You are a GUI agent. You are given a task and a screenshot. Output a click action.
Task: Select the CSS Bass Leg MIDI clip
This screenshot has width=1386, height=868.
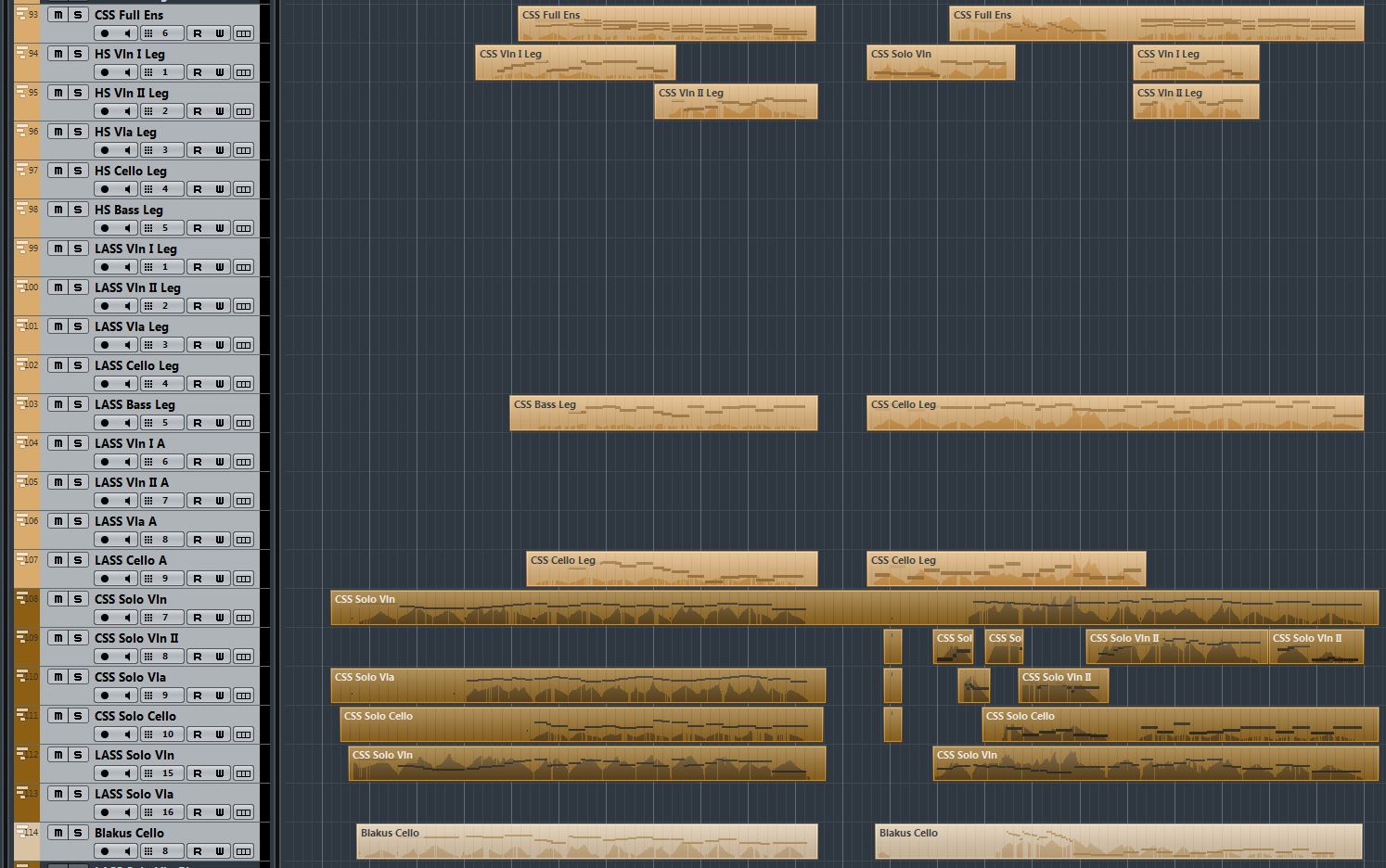pos(663,414)
